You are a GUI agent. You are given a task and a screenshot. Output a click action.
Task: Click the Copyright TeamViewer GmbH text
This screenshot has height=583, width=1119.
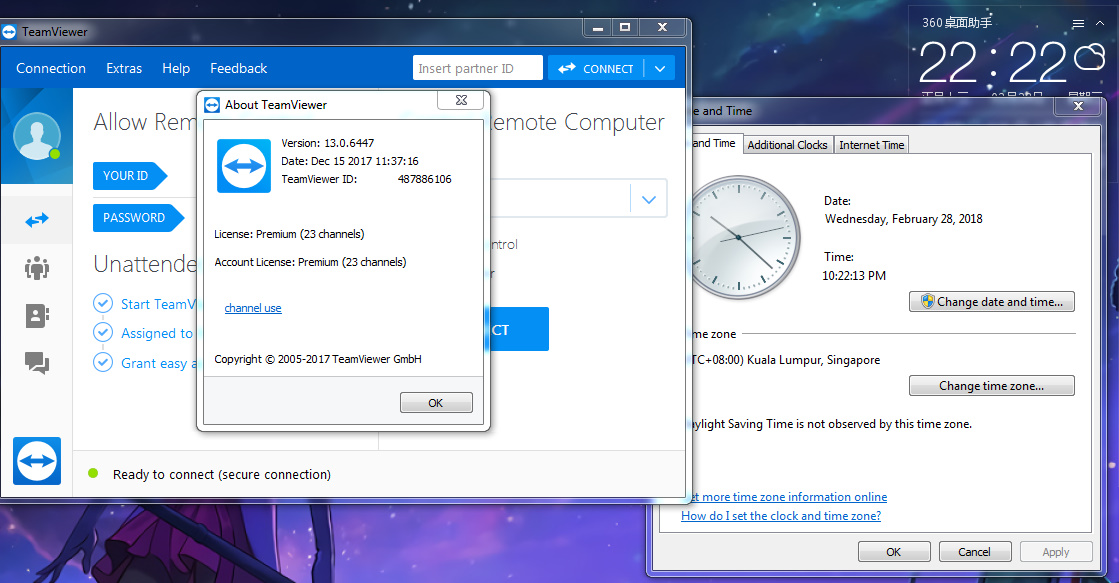pyautogui.click(x=318, y=359)
